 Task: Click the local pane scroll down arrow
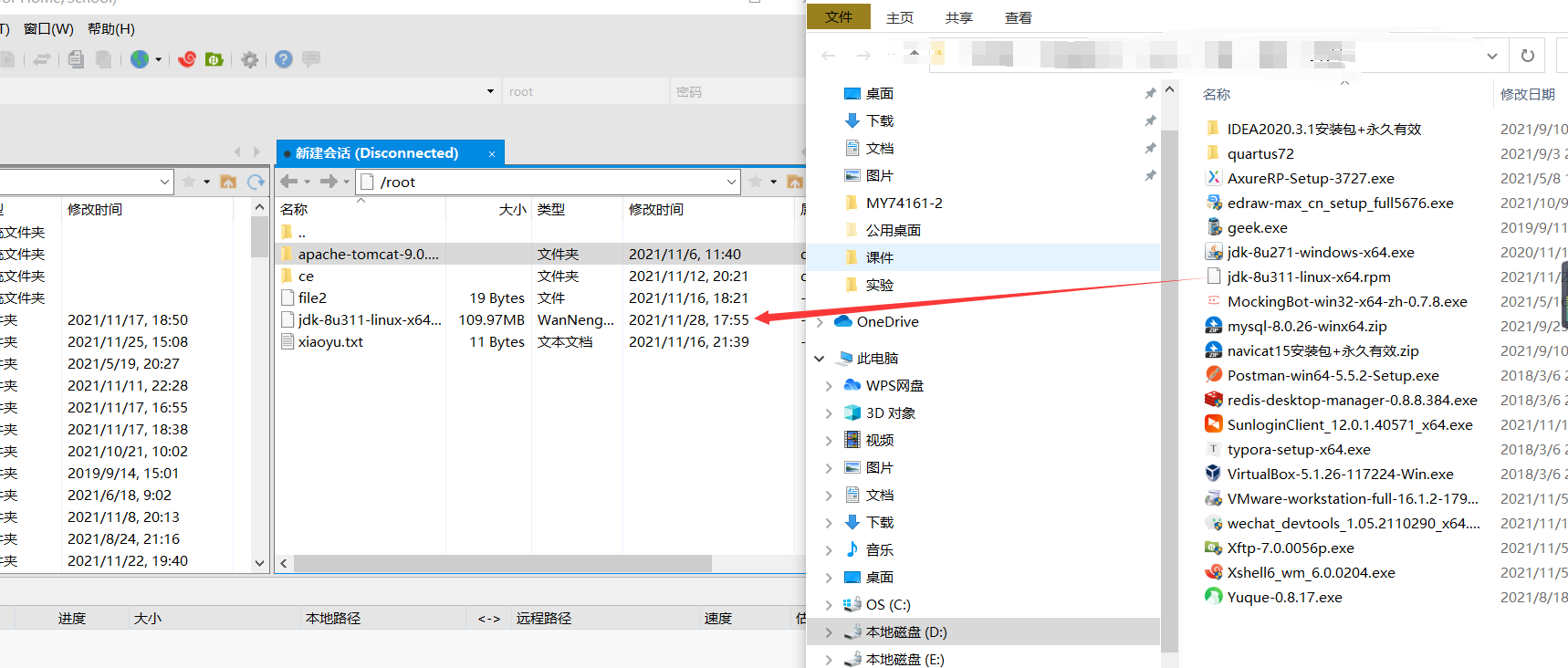(x=259, y=563)
